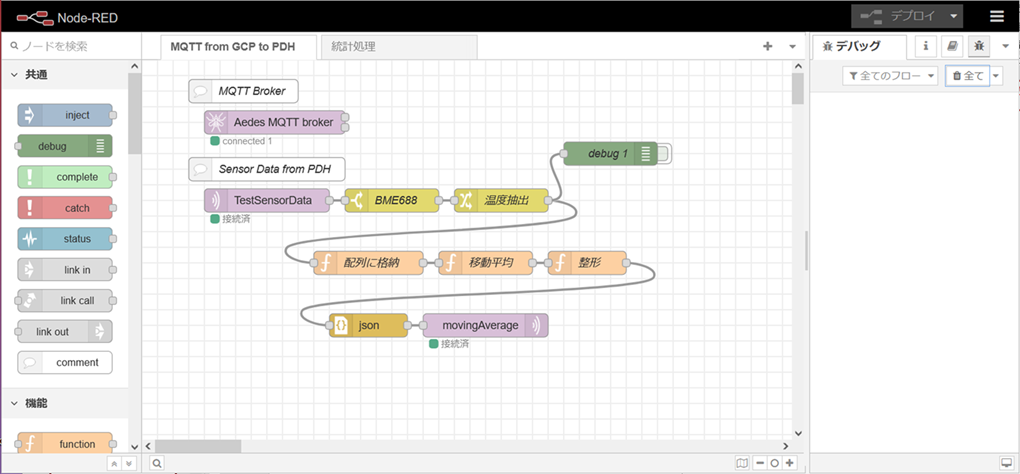Screen dimensions: 1020x474
Task: Open the デプロイ dropdown arrow
Action: pyautogui.click(x=955, y=16)
